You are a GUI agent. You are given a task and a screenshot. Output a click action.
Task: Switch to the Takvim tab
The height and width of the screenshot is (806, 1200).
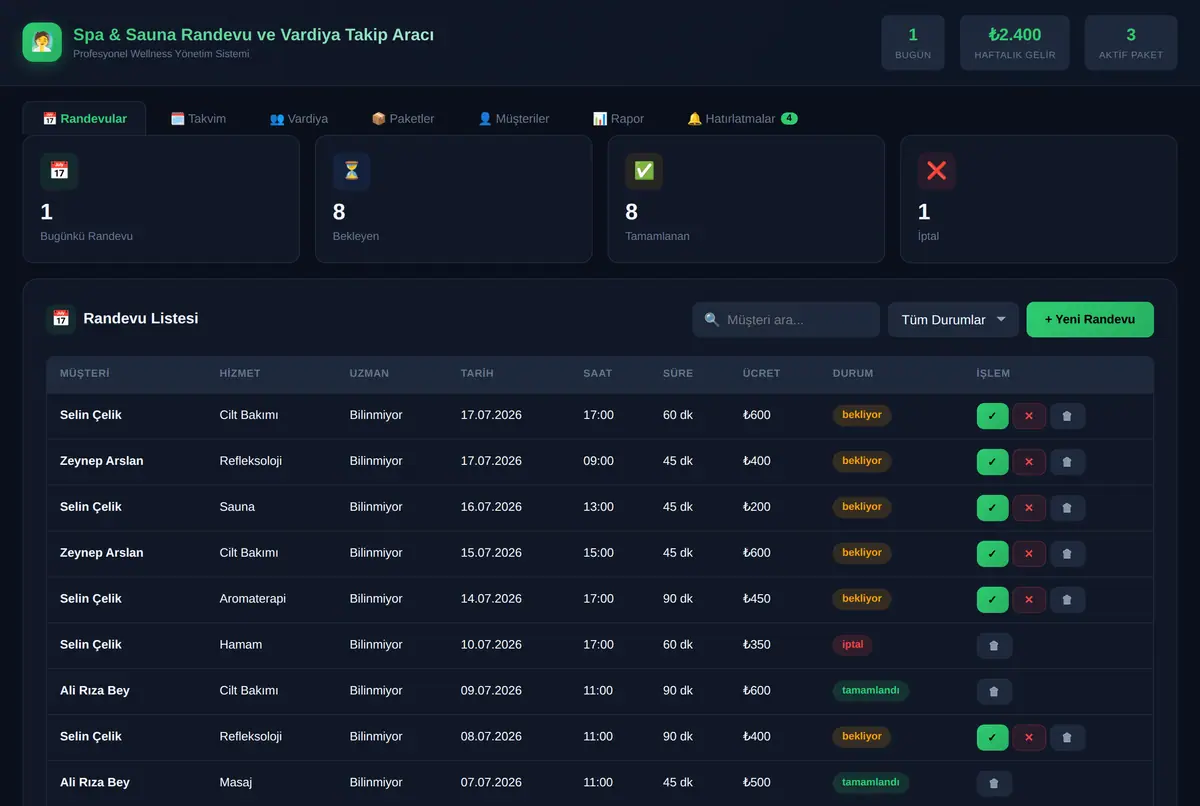(x=198, y=118)
